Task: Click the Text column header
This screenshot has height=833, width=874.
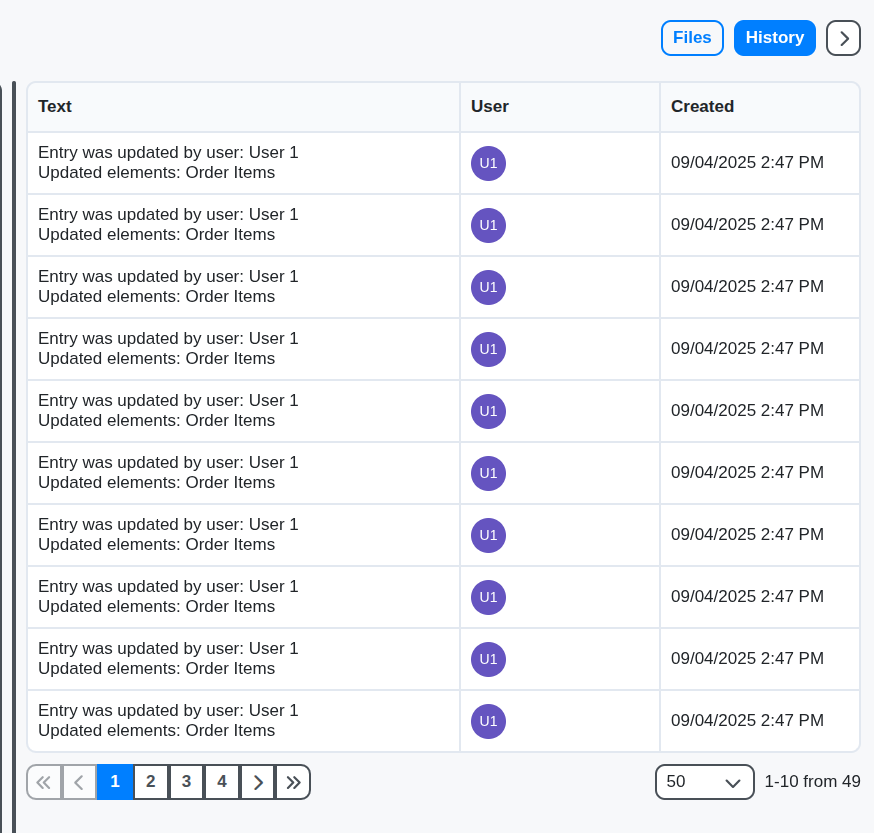Action: tap(55, 106)
